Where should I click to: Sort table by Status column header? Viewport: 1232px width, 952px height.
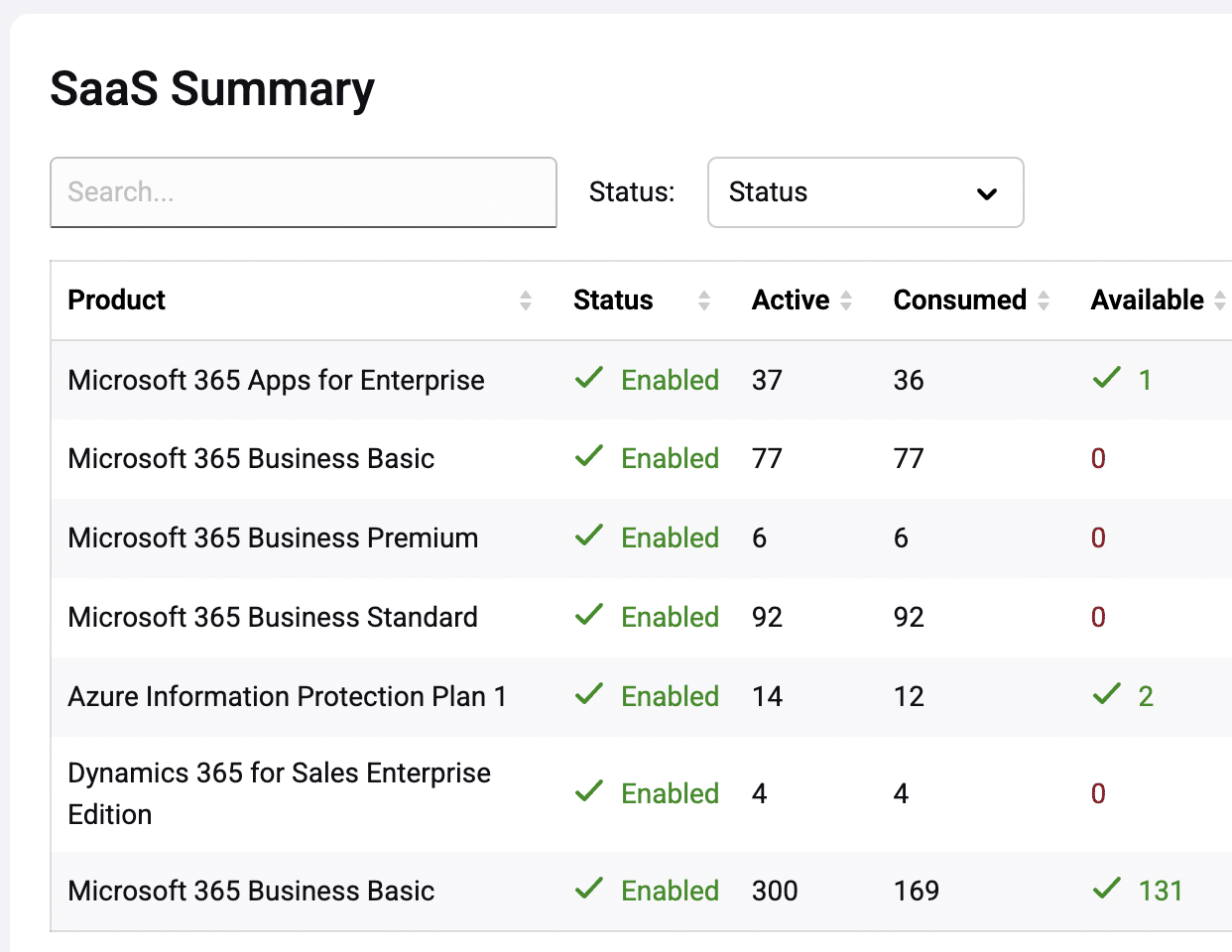(x=613, y=300)
